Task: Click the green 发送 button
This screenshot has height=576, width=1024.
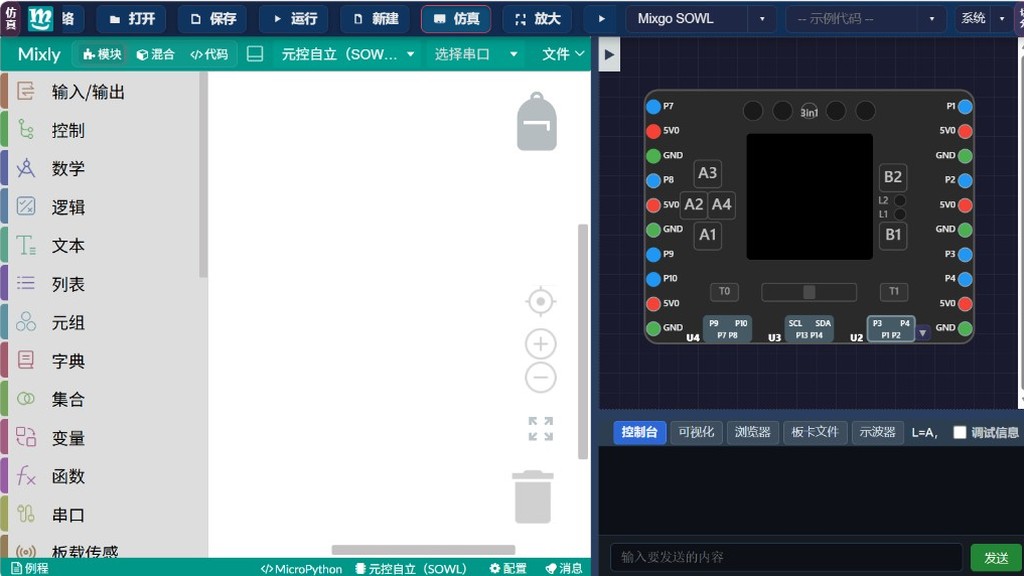Action: click(996, 558)
